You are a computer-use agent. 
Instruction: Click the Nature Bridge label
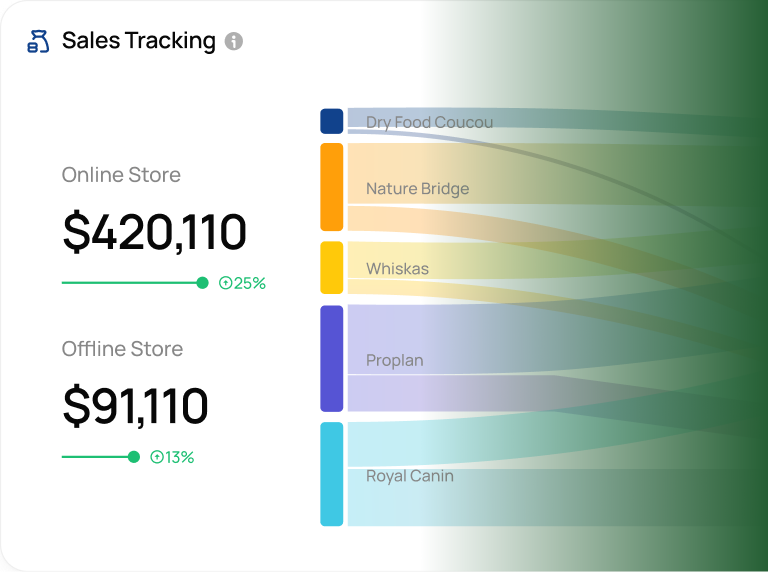click(x=417, y=189)
